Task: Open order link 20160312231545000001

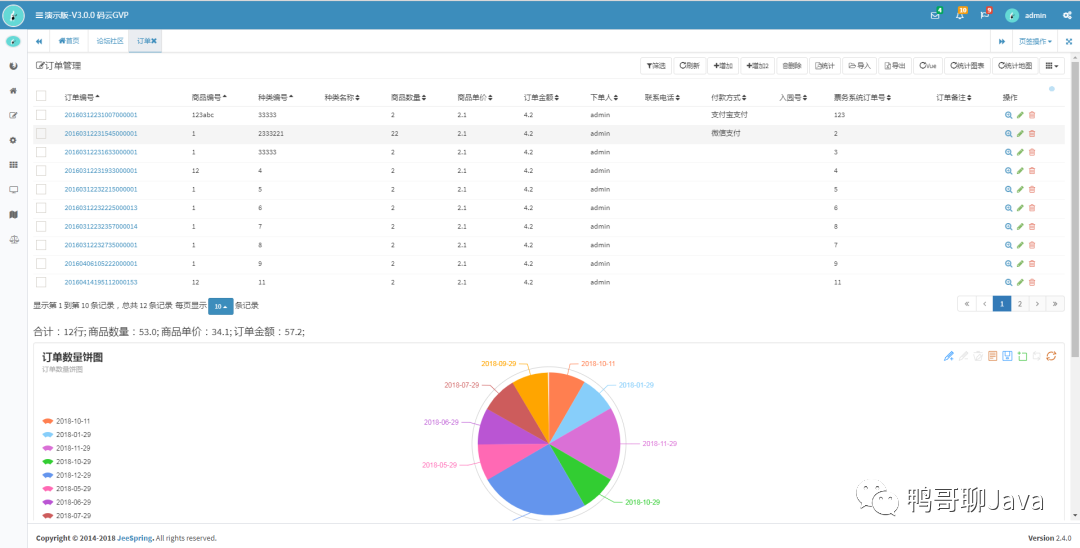Action: pos(101,134)
